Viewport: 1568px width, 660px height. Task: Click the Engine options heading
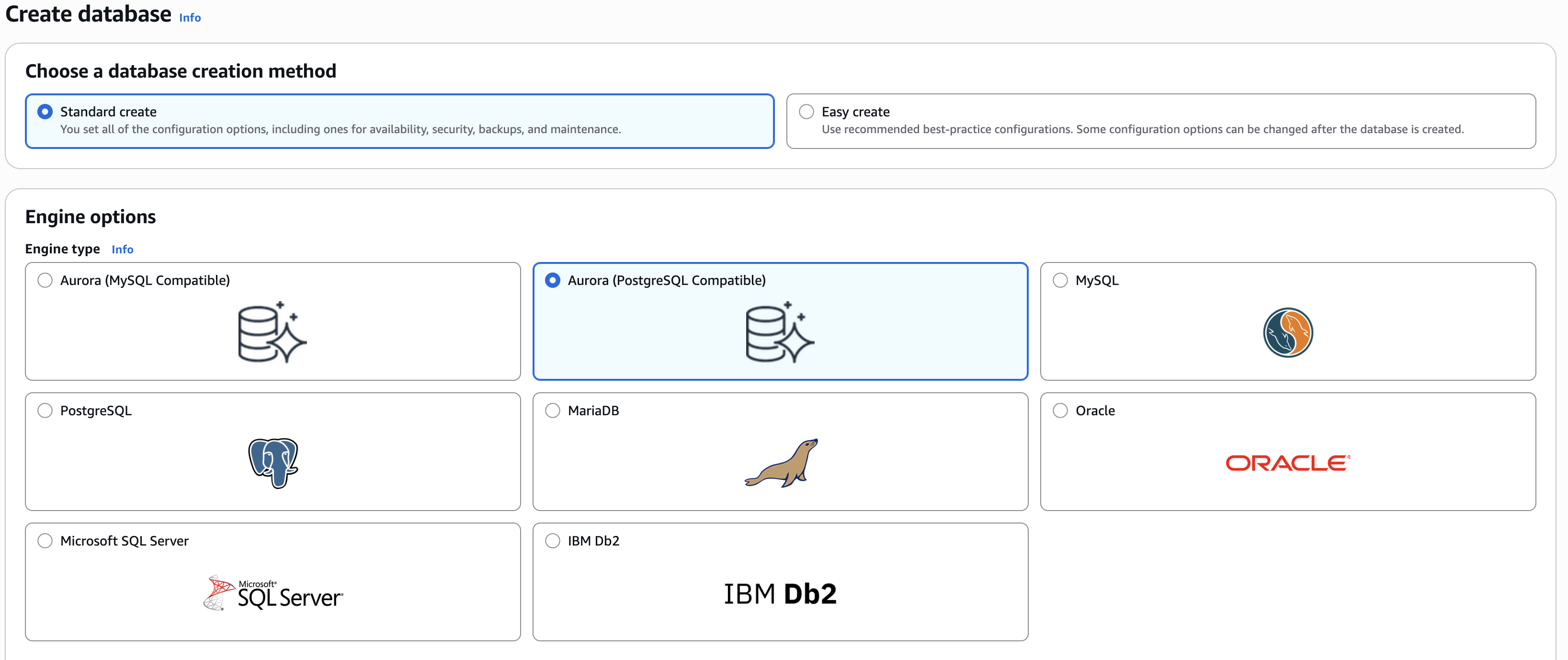click(91, 217)
